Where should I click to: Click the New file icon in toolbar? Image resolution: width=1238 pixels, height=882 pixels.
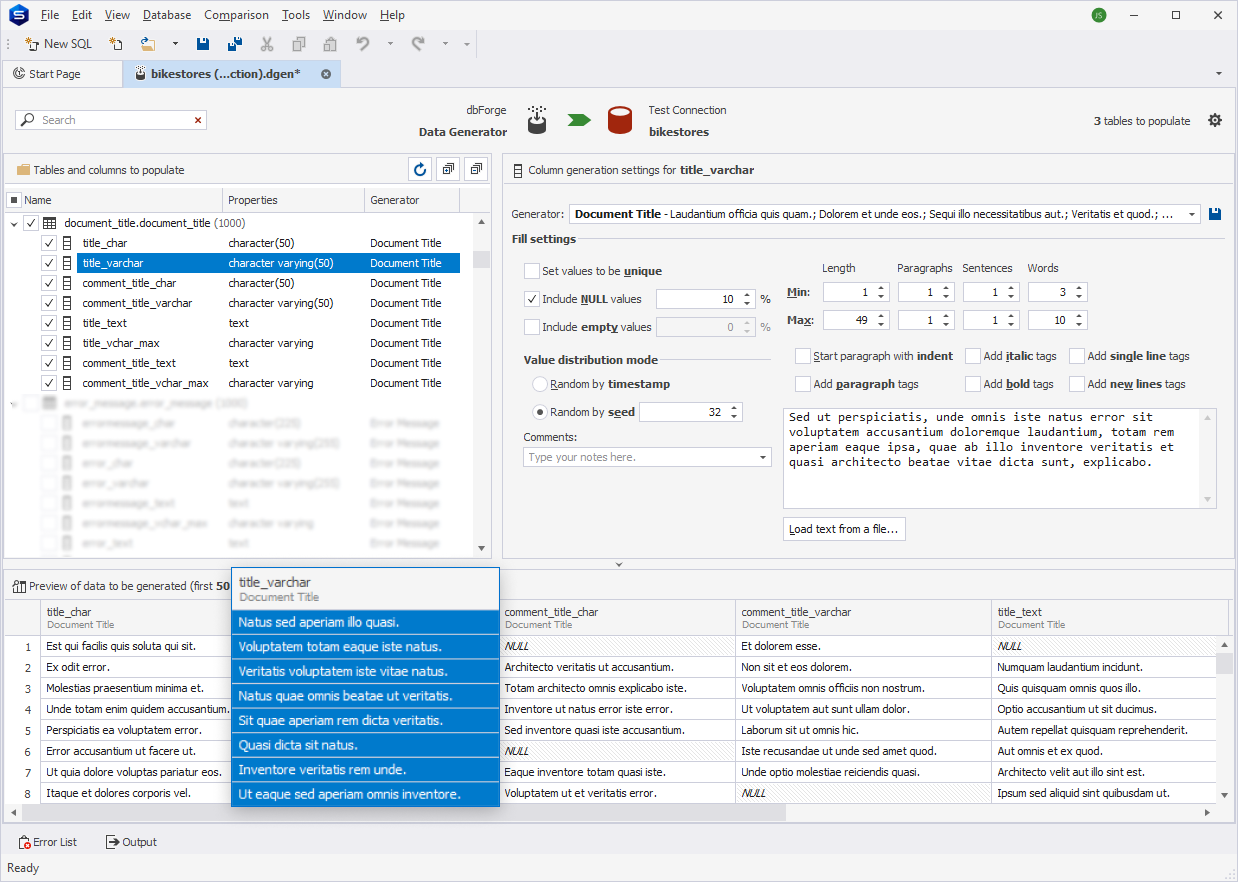pyautogui.click(x=116, y=44)
